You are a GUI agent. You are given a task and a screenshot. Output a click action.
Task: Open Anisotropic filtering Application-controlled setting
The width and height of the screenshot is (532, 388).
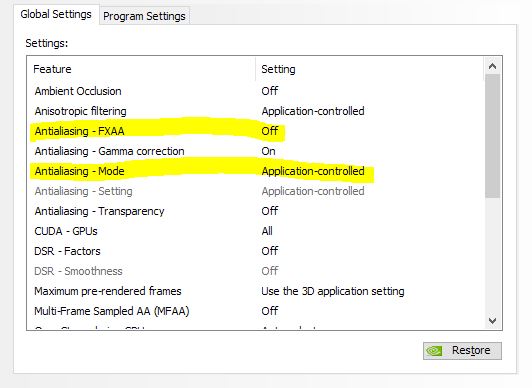pyautogui.click(x=313, y=111)
